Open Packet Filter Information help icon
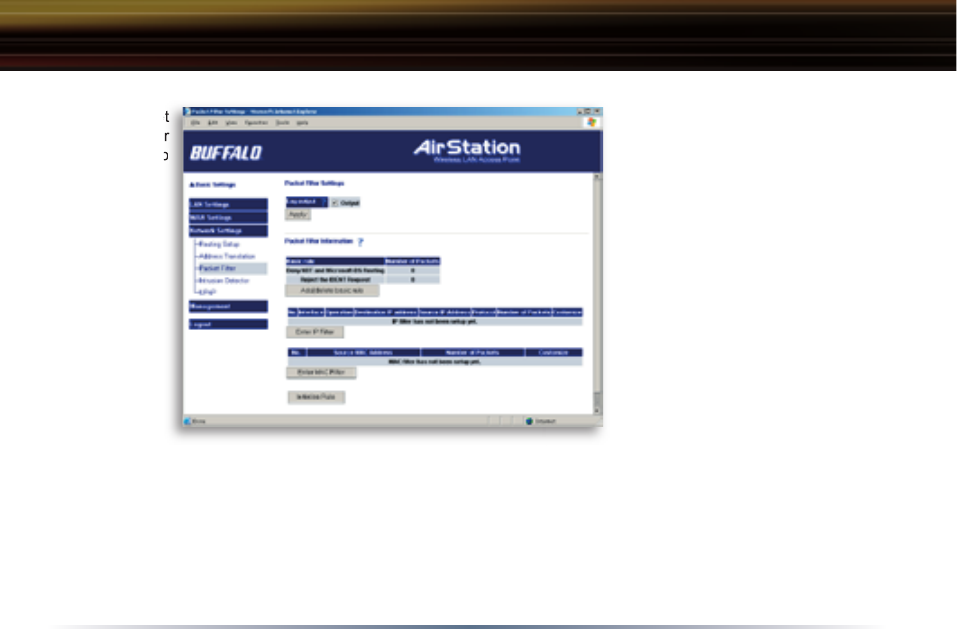 361,242
